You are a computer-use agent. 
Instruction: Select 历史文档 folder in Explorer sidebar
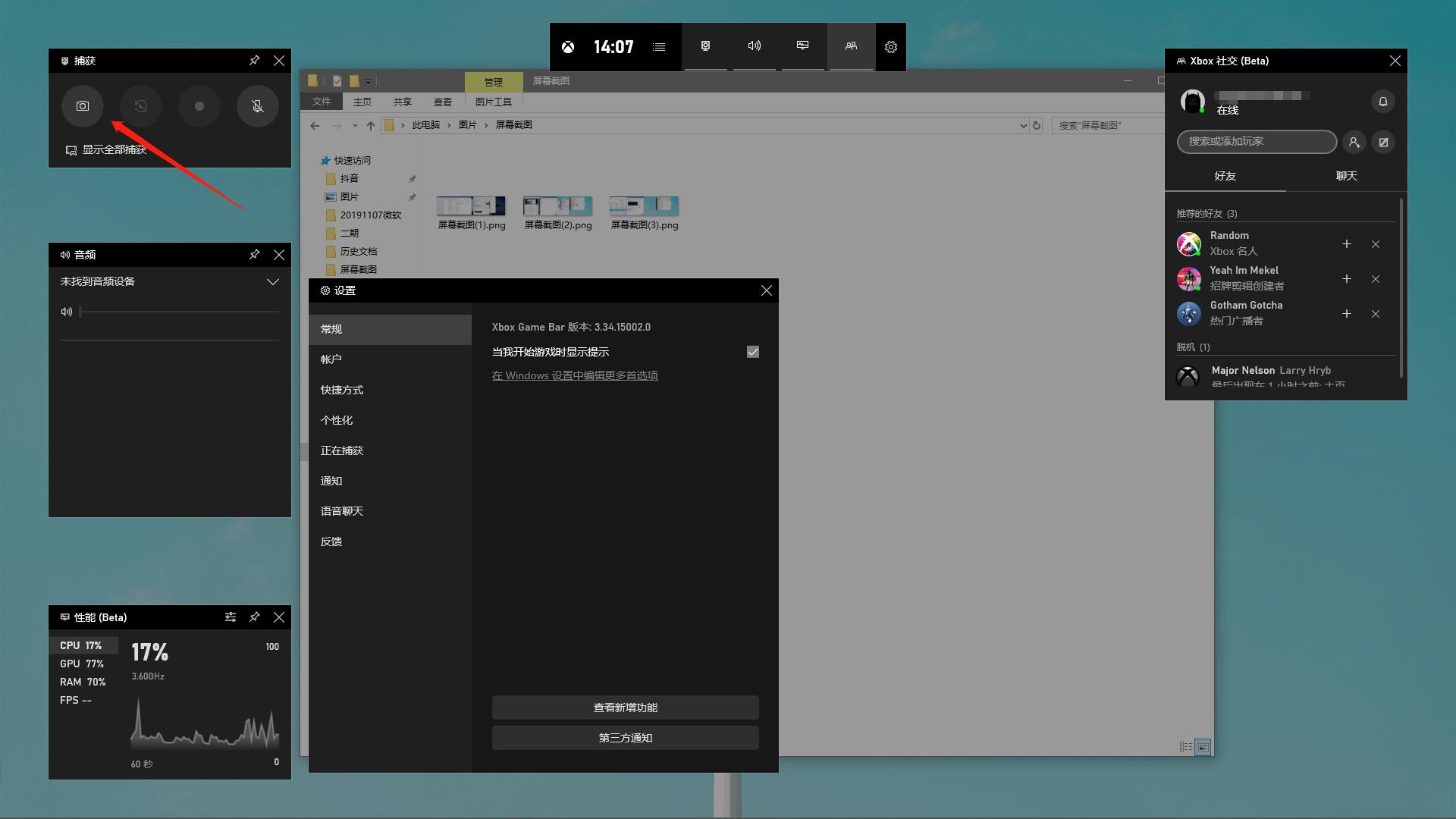coord(359,252)
